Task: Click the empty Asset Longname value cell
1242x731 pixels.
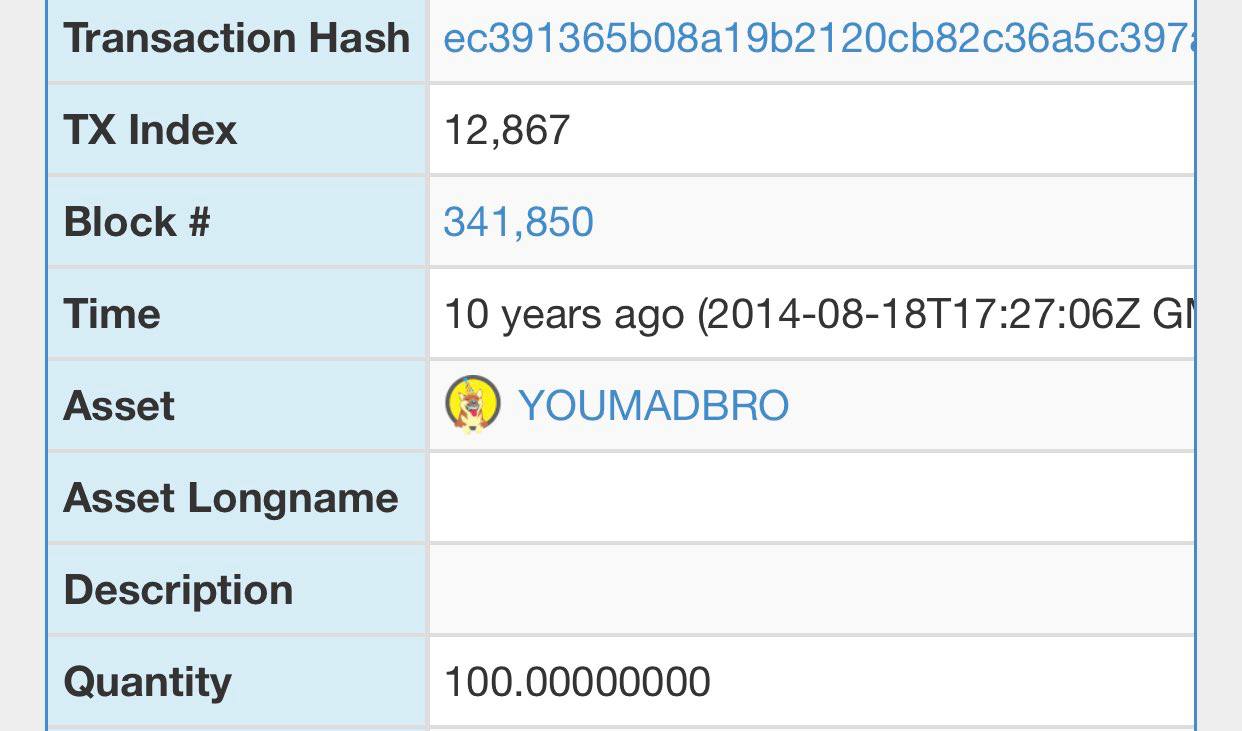Action: [x=811, y=498]
